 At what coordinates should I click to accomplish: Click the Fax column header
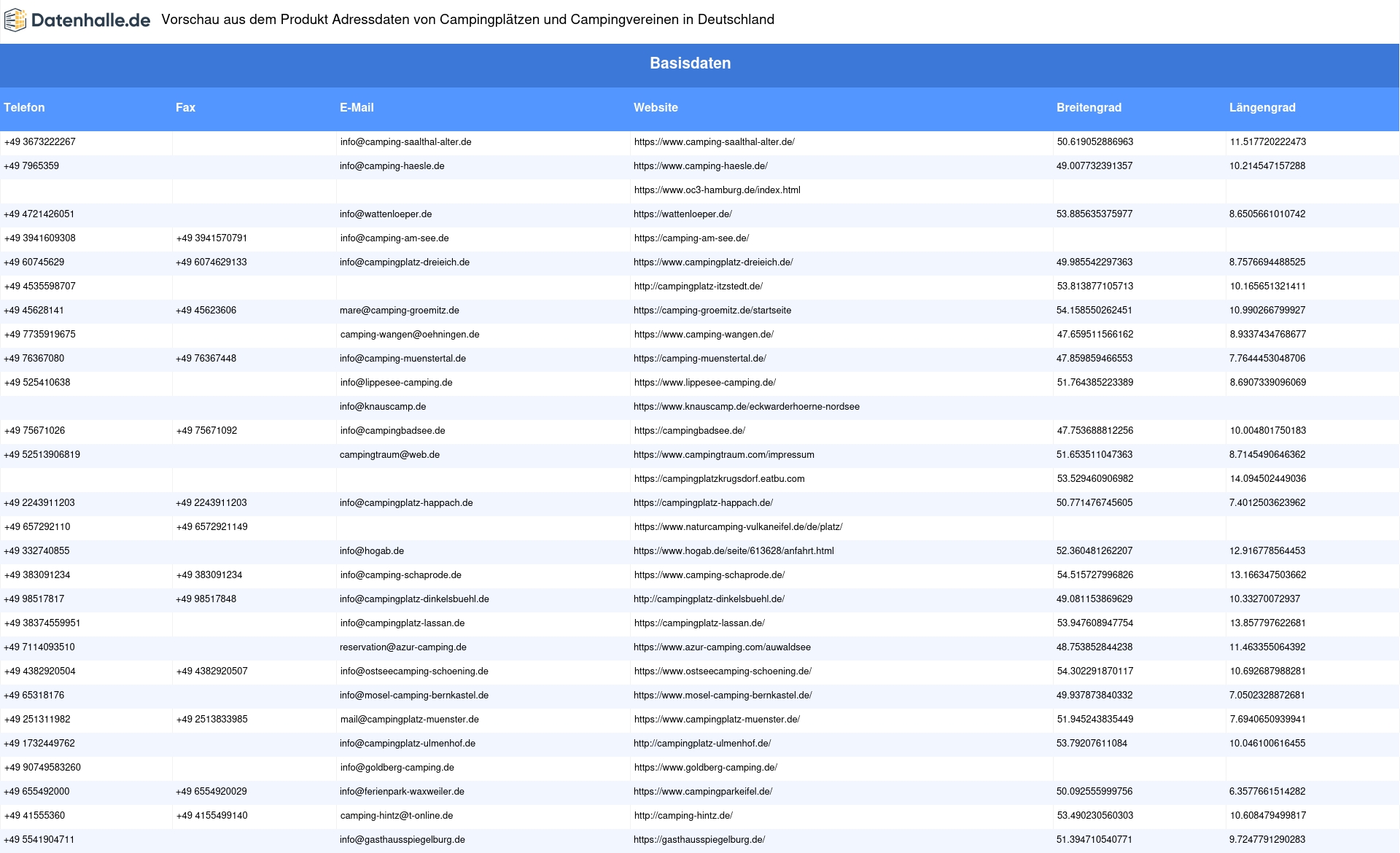tap(185, 108)
